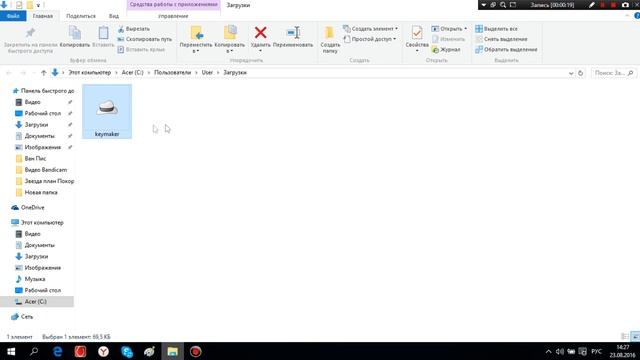Click the Copy ribbon icon
The height and width of the screenshot is (360, 640).
point(75,33)
